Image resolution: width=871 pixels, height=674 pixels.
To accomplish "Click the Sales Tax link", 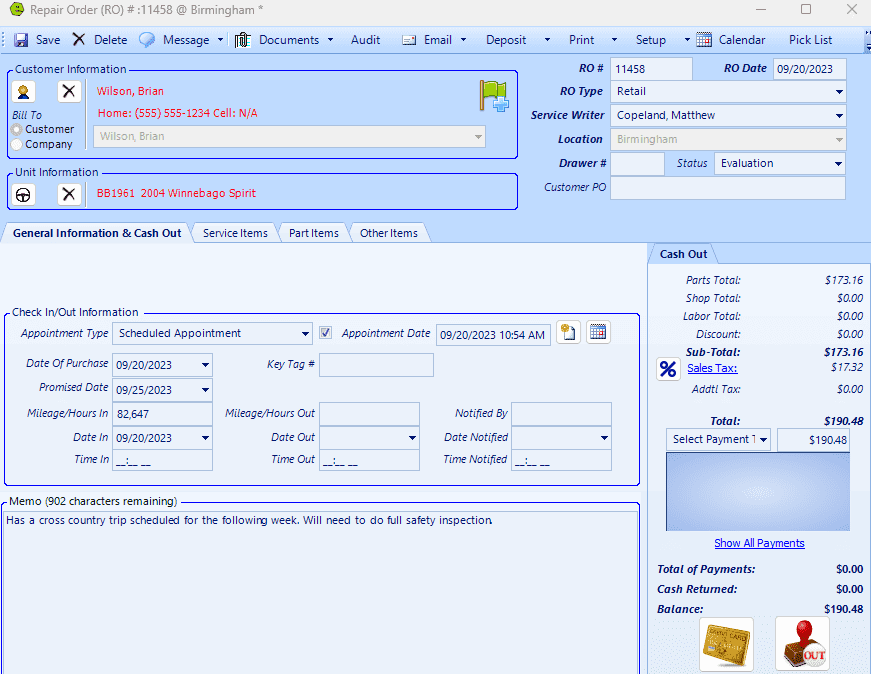I will point(712,368).
